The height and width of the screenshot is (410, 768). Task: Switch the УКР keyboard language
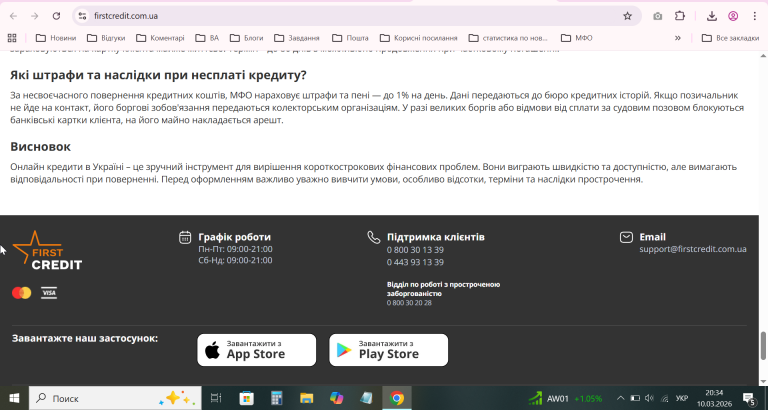(682, 398)
